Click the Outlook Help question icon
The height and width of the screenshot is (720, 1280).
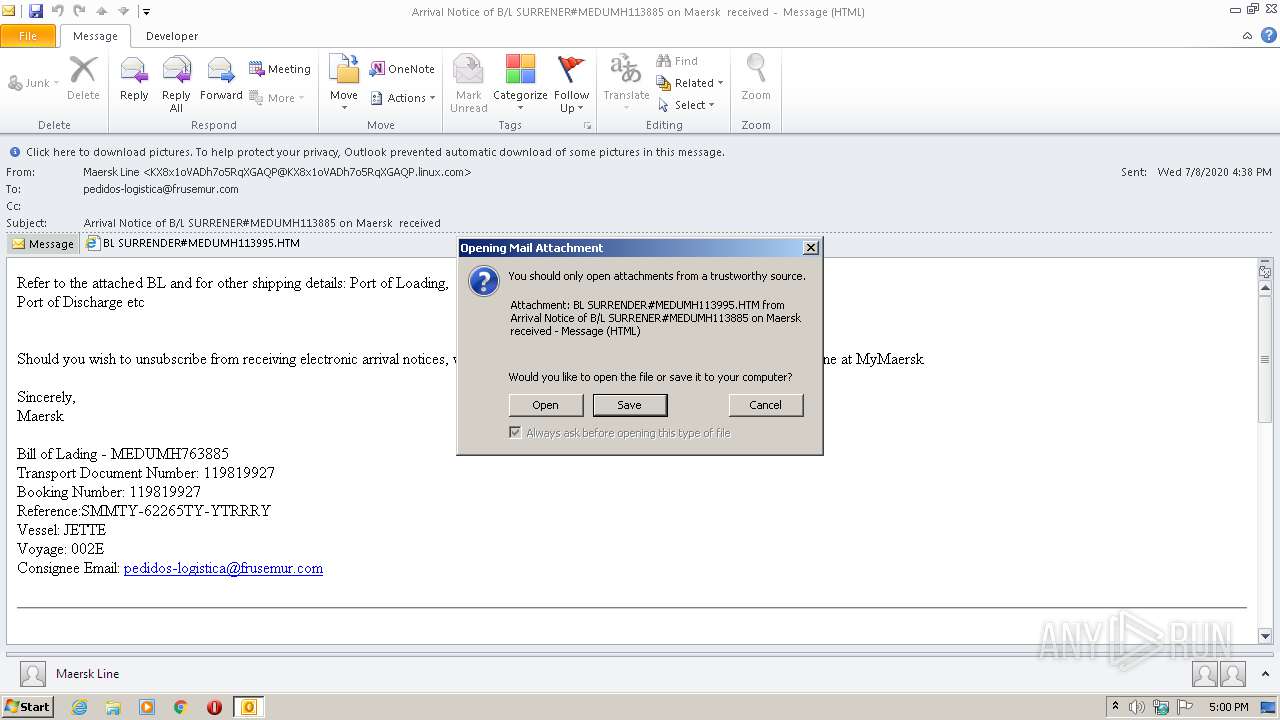(x=1268, y=35)
